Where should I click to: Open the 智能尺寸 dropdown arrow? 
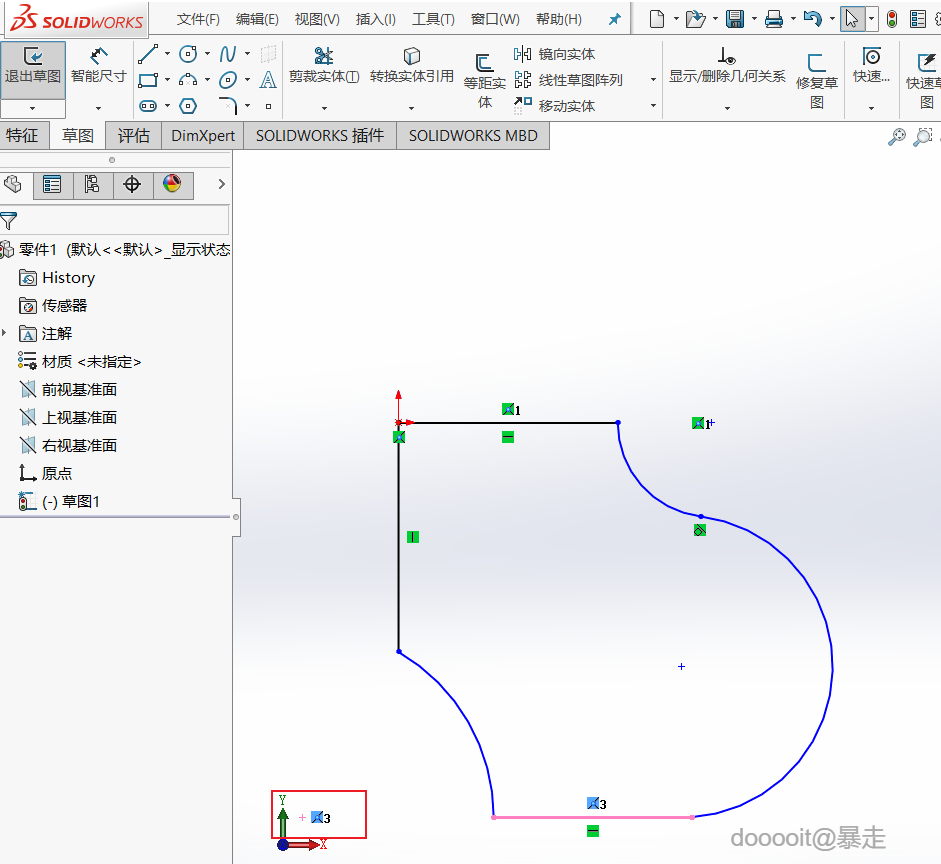click(98, 107)
